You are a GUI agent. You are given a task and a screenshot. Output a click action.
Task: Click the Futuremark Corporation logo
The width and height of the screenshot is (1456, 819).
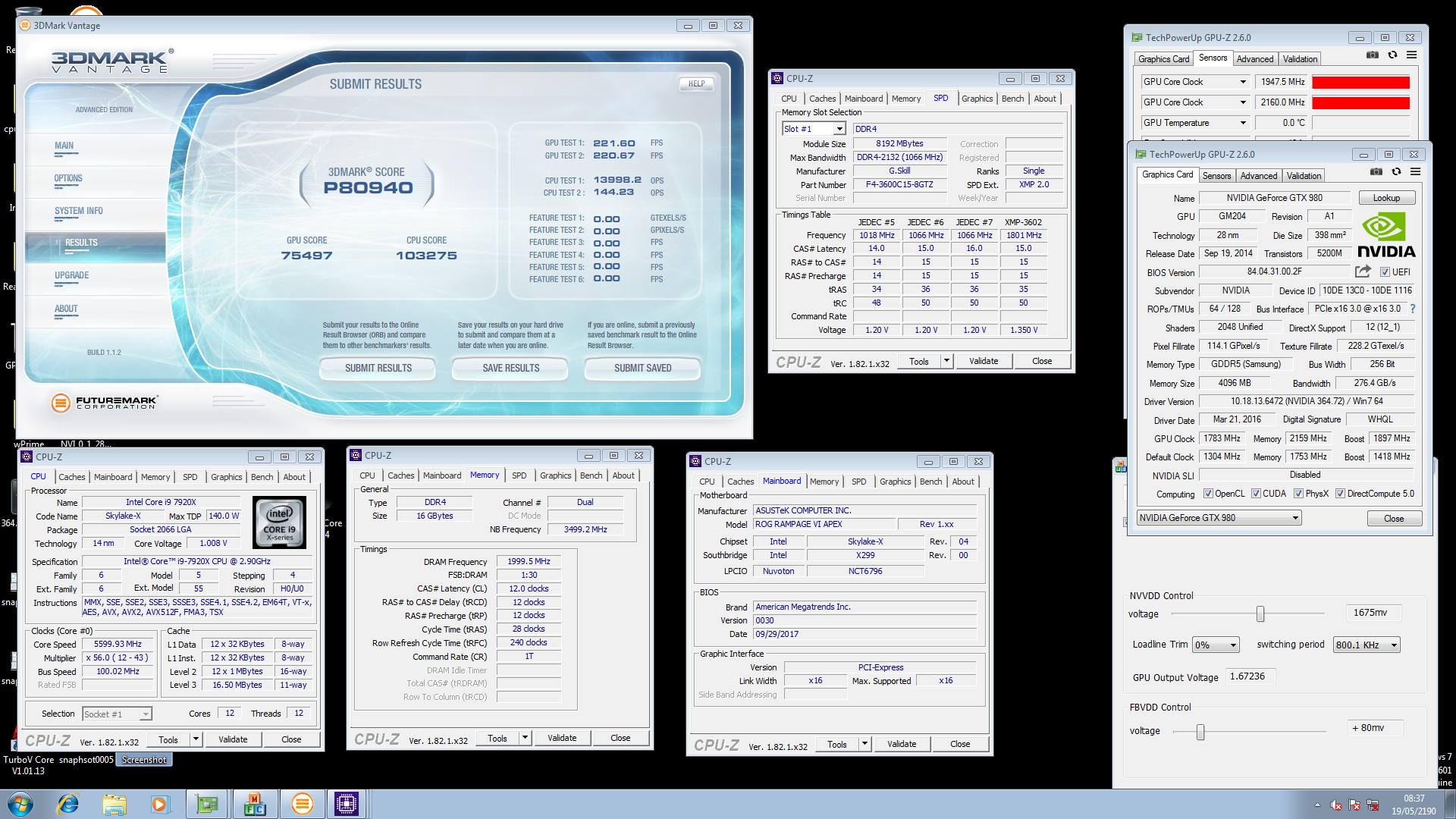[104, 403]
